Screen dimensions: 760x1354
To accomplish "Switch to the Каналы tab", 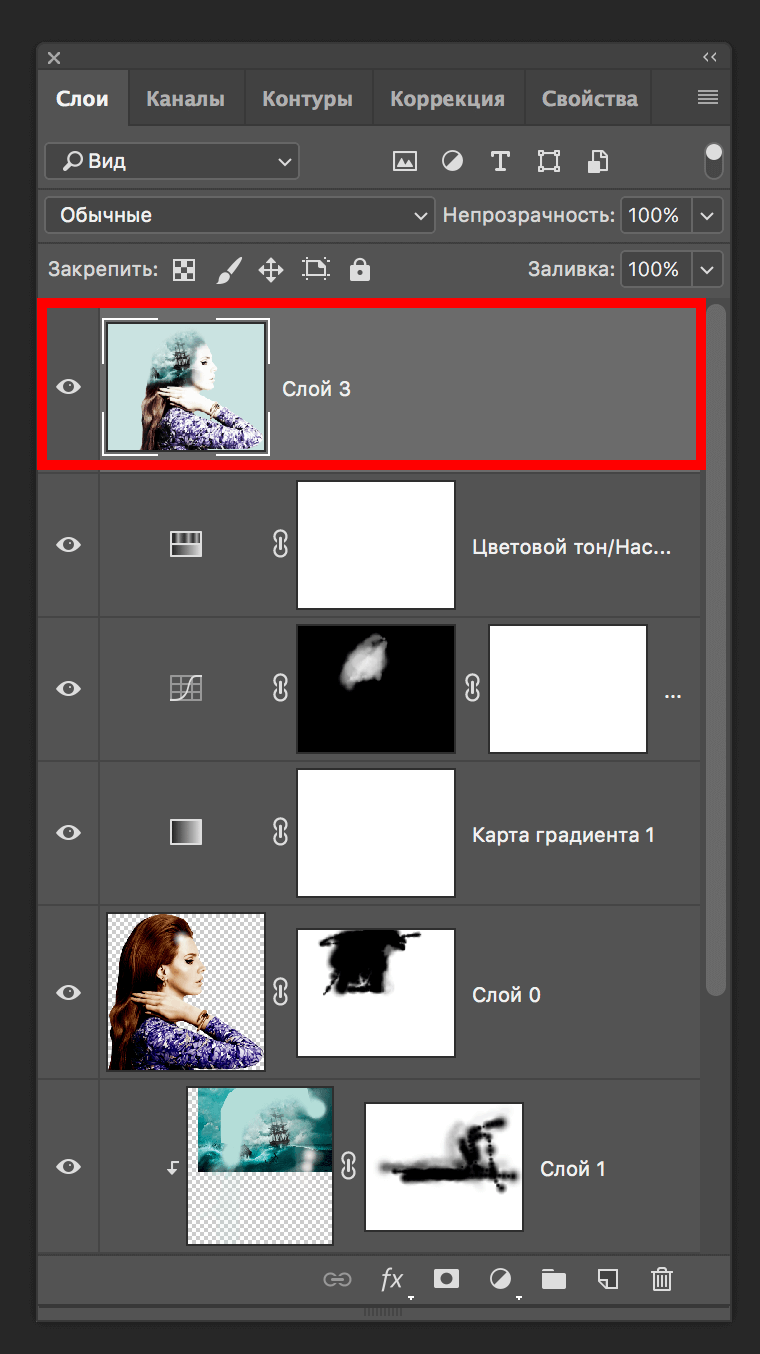I will [185, 99].
